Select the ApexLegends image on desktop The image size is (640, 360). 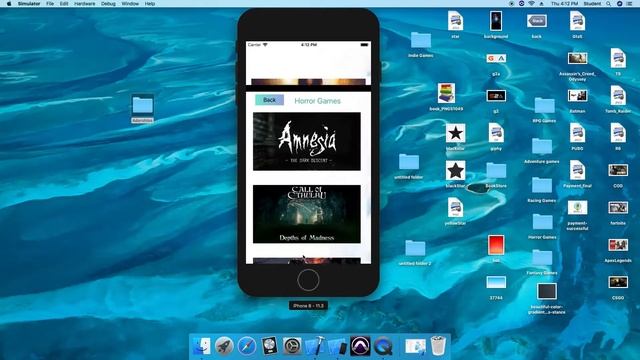pyautogui.click(x=618, y=245)
